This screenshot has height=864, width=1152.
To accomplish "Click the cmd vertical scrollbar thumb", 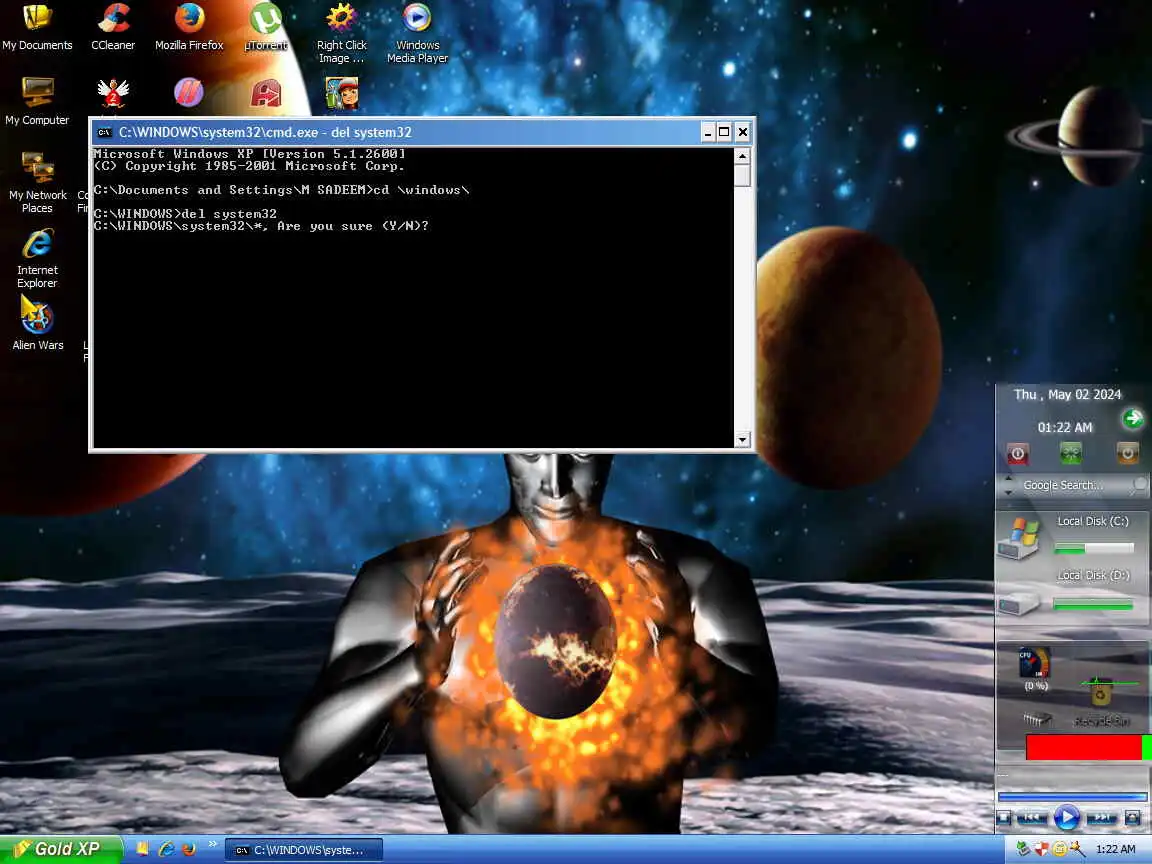I will click(742, 176).
